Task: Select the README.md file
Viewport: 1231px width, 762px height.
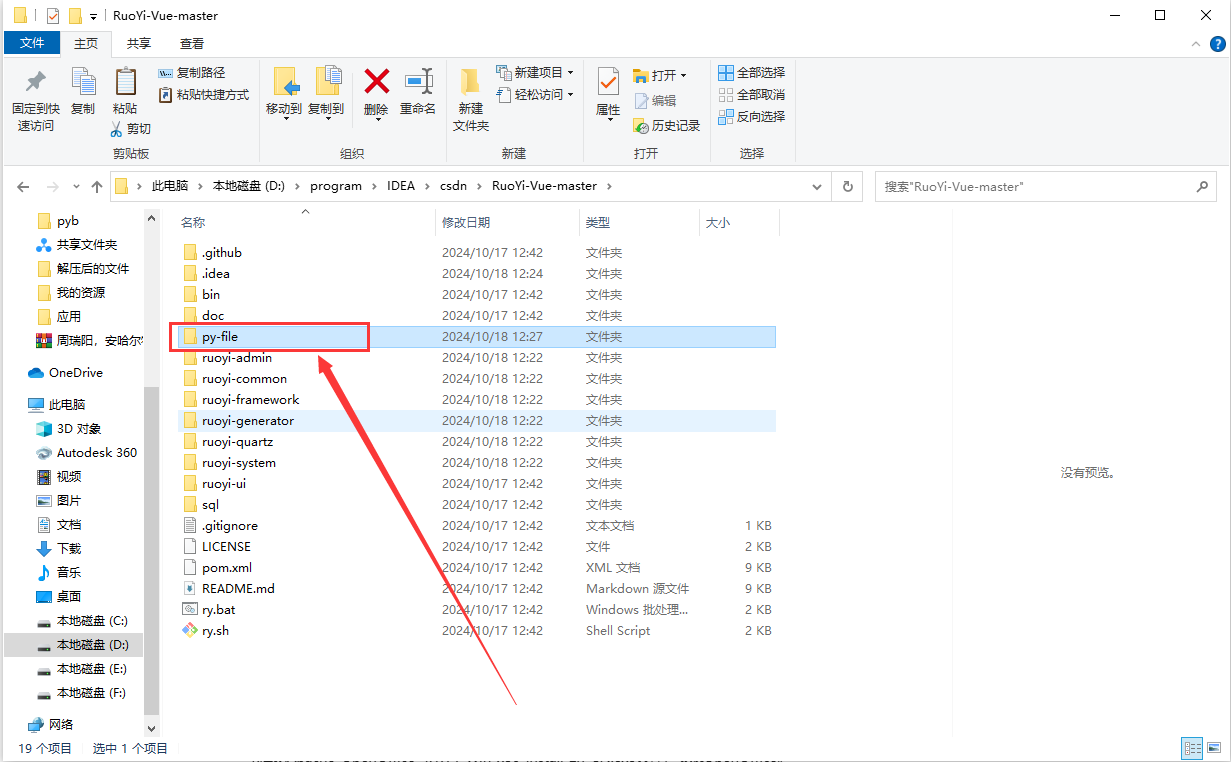Action: point(238,589)
